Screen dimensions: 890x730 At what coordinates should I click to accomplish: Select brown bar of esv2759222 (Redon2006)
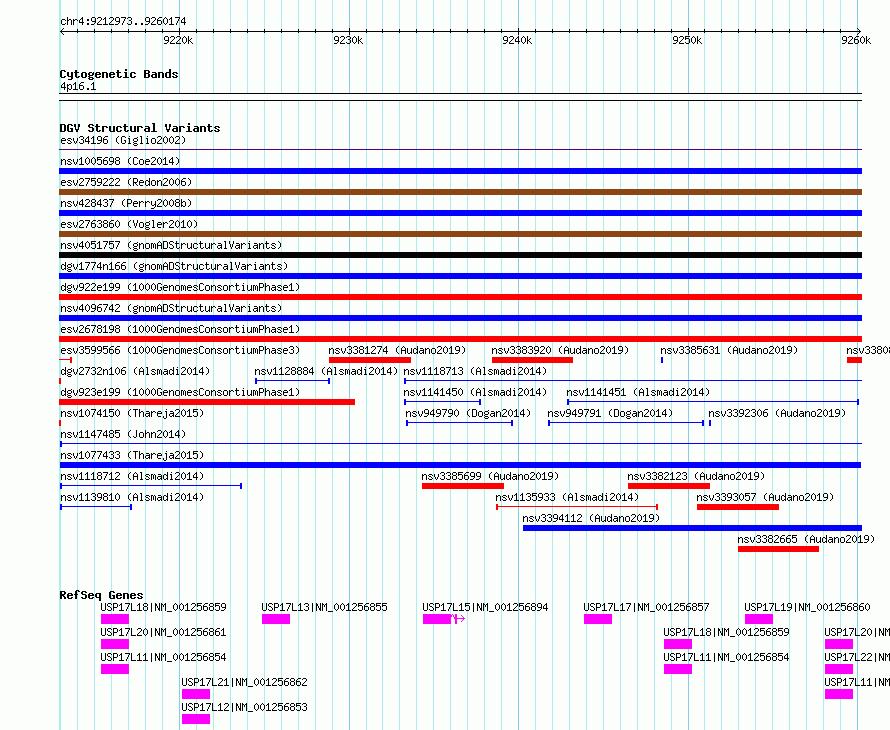tap(460, 192)
